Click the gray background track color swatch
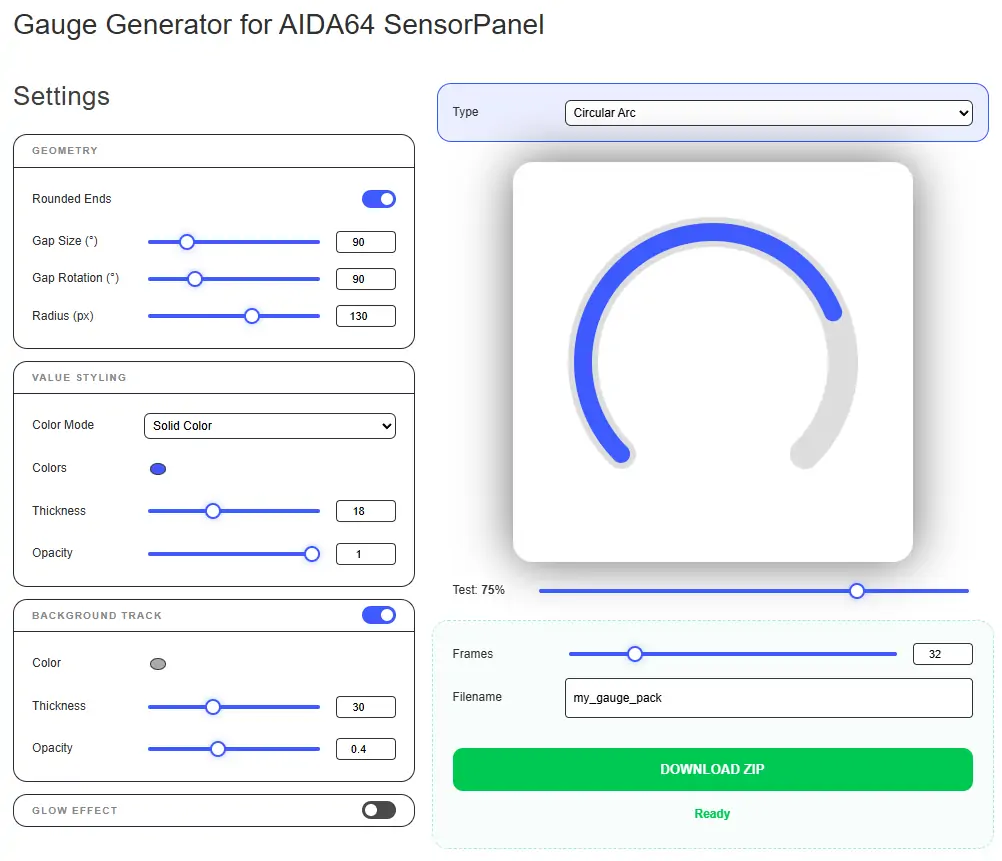Screen dimensions: 1002x861 click(158, 664)
